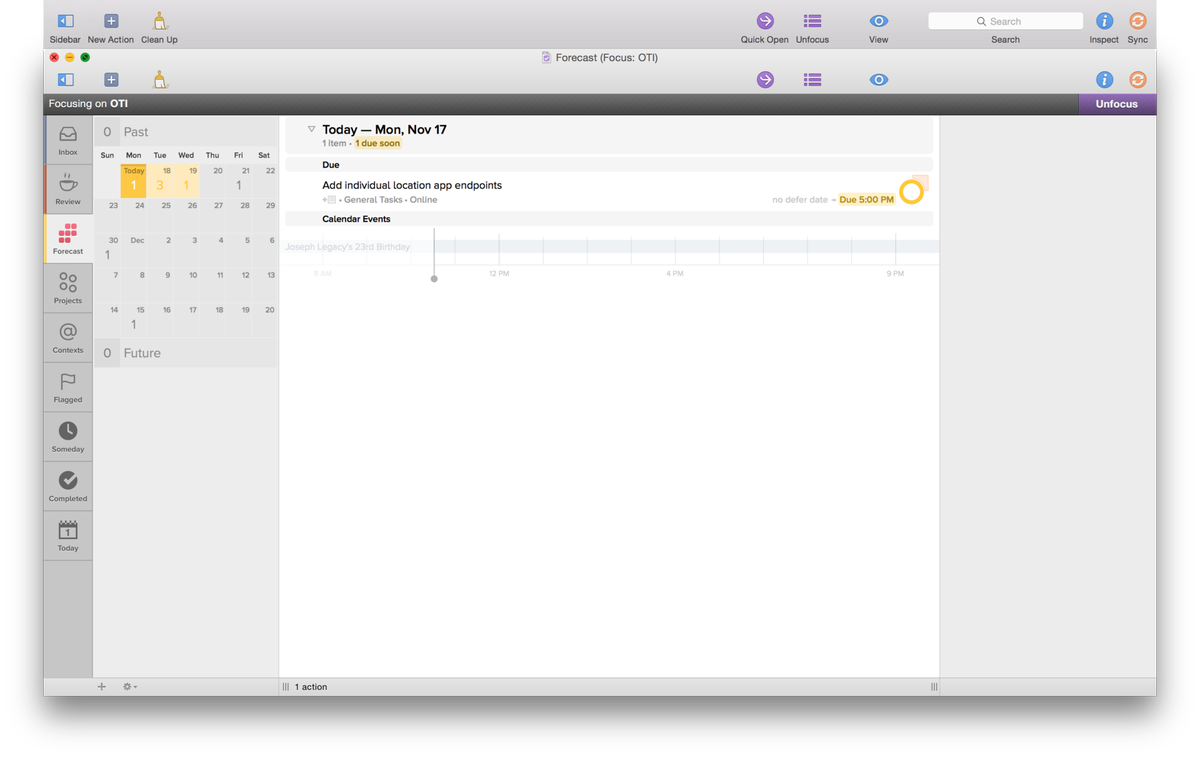Click the 'Due 5:00 PM' date badge
Screen dimensions: 1200x758
[x=866, y=200]
